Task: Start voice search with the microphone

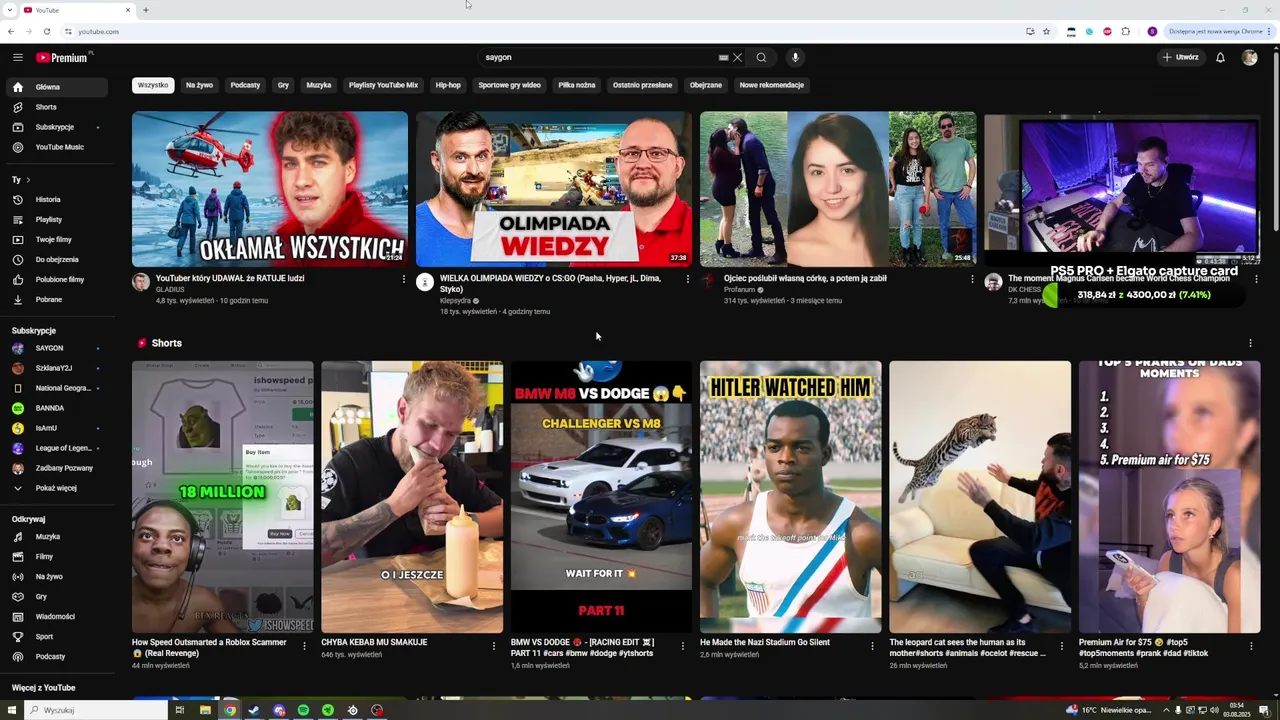Action: pos(795,57)
